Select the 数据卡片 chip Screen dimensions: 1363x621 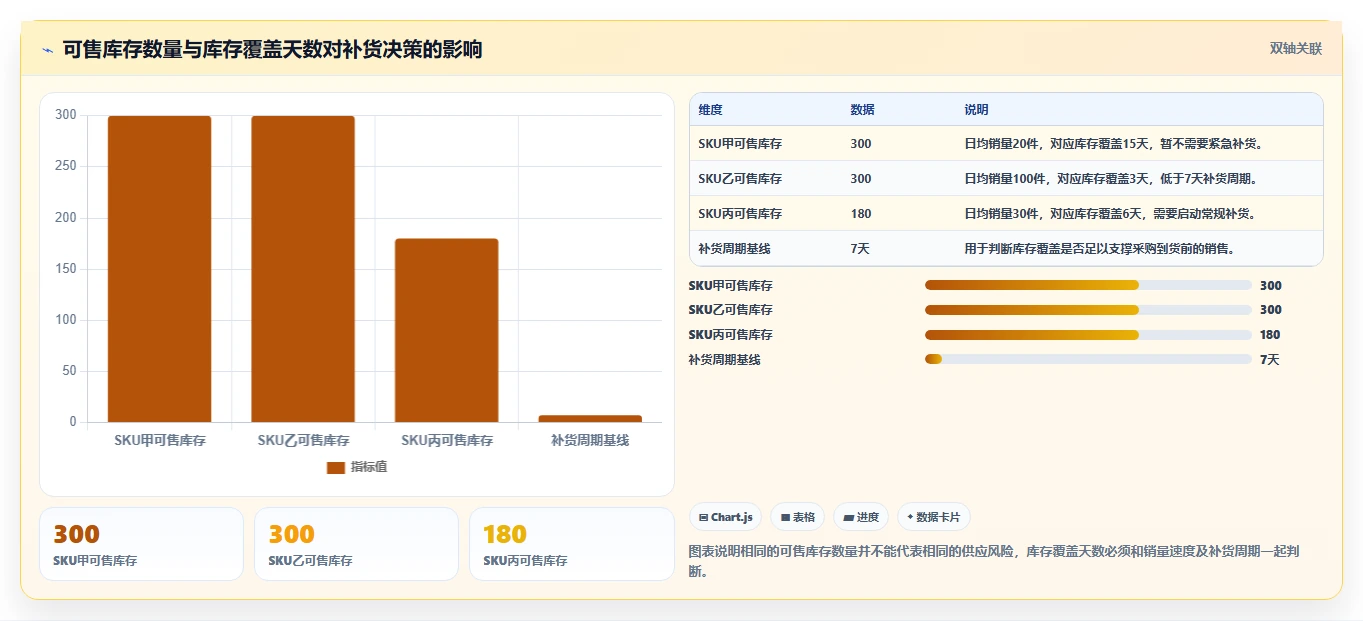[934, 517]
